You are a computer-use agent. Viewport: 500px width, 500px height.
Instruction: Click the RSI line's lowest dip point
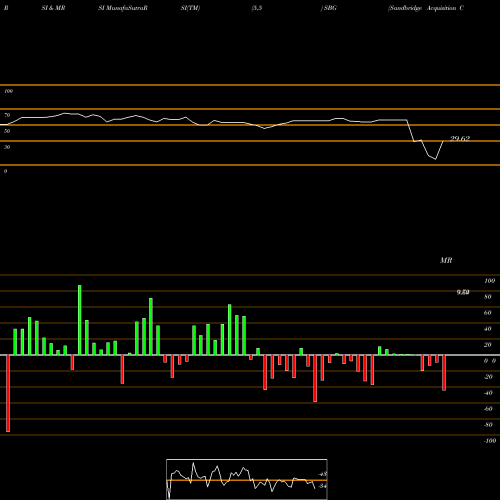point(435,159)
